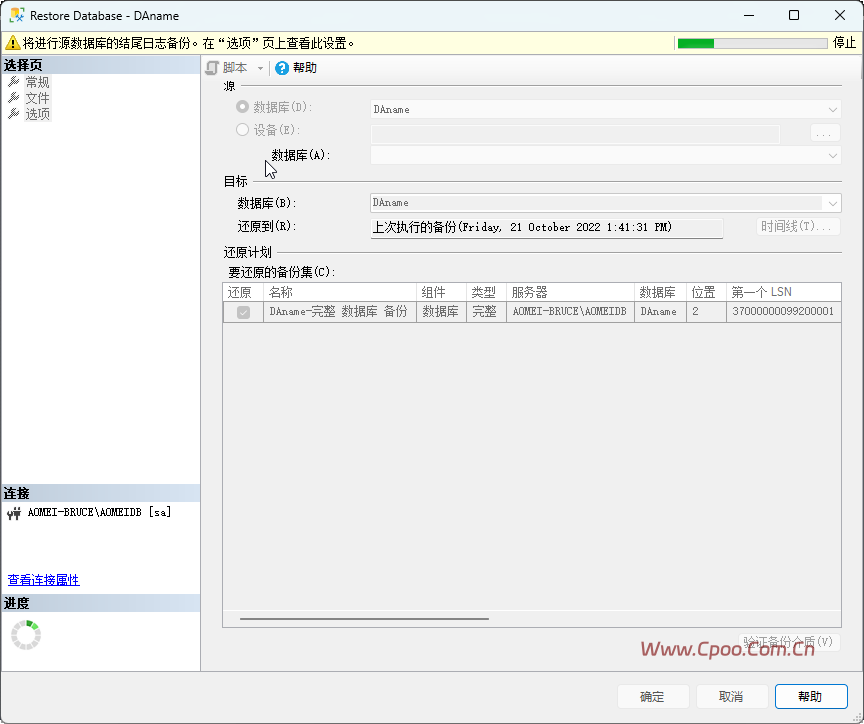
Task: Click the 名称 column header
Action: 340,292
